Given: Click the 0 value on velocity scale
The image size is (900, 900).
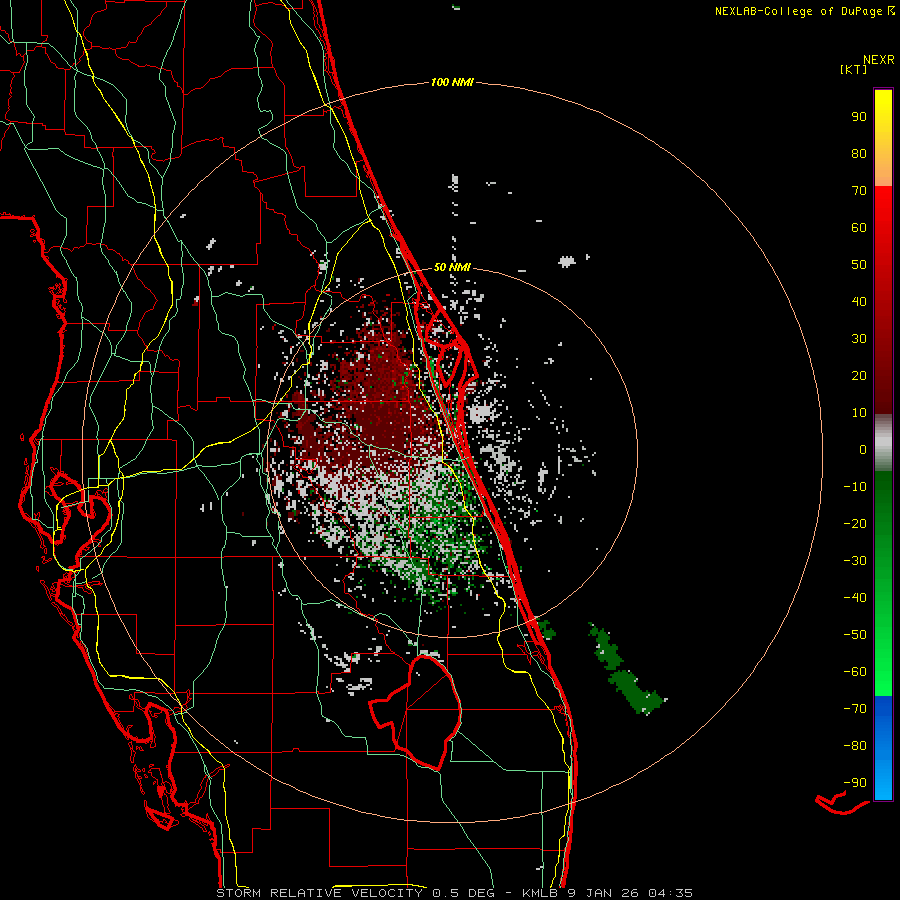Looking at the screenshot, I should [x=863, y=449].
